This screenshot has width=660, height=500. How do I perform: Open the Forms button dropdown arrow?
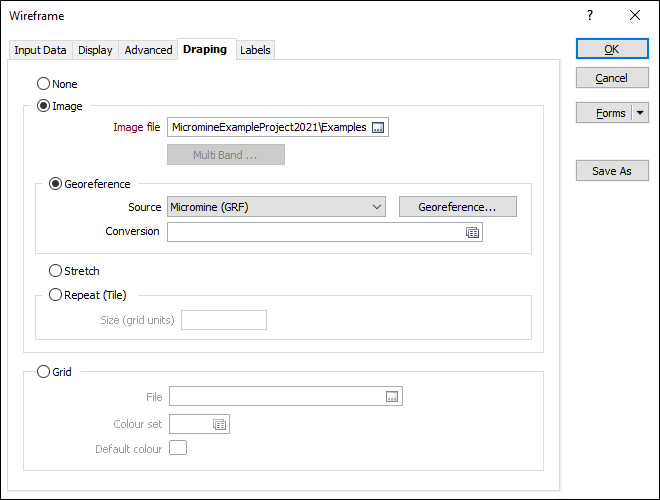tap(641, 113)
